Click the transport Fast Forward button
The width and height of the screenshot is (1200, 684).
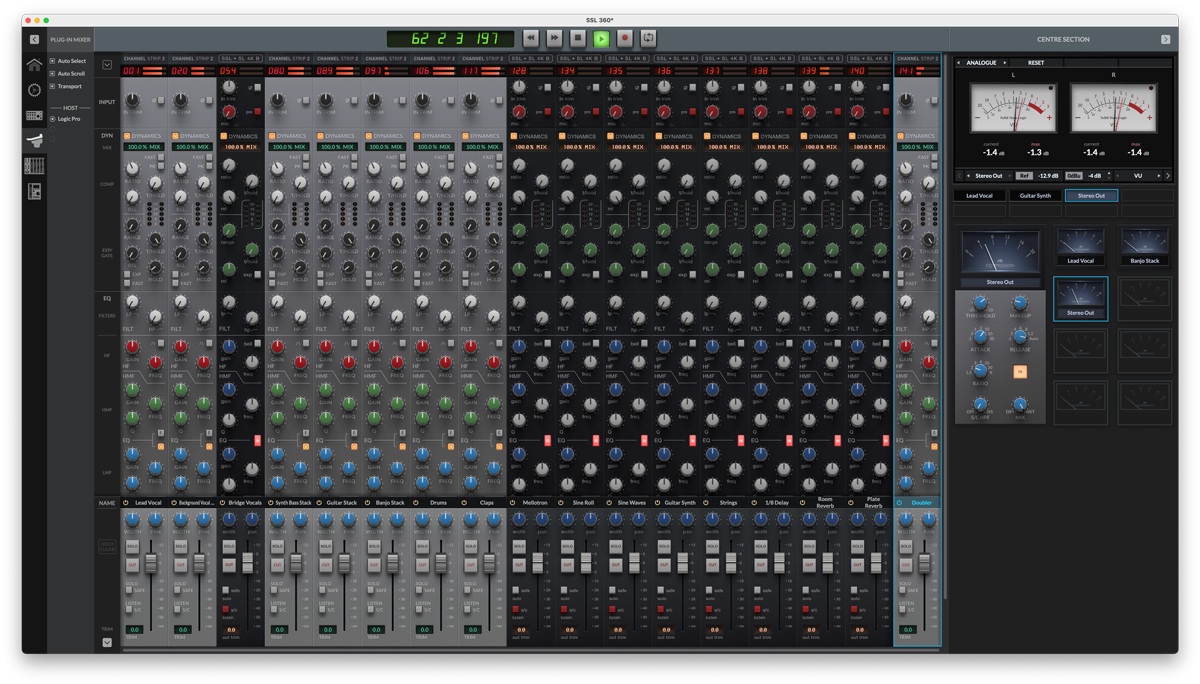point(554,38)
